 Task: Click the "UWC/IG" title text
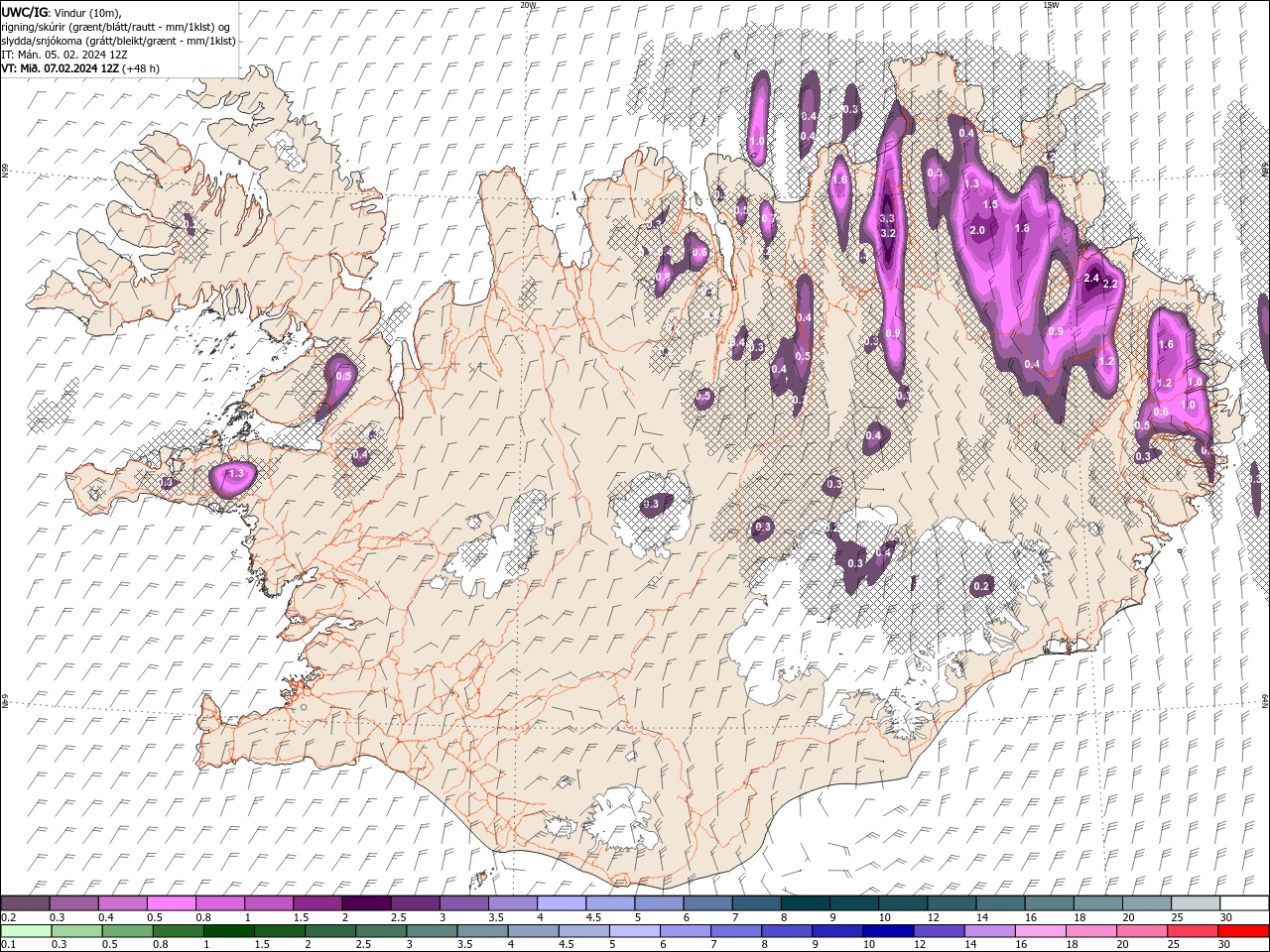[x=24, y=12]
